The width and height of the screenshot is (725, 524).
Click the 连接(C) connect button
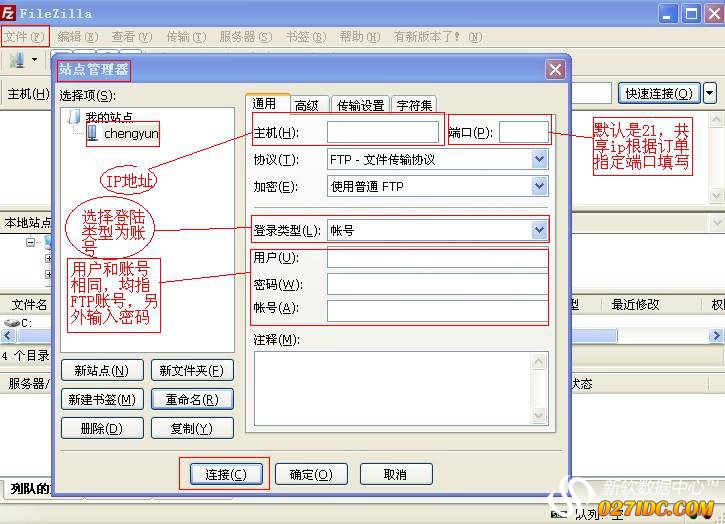pos(226,474)
